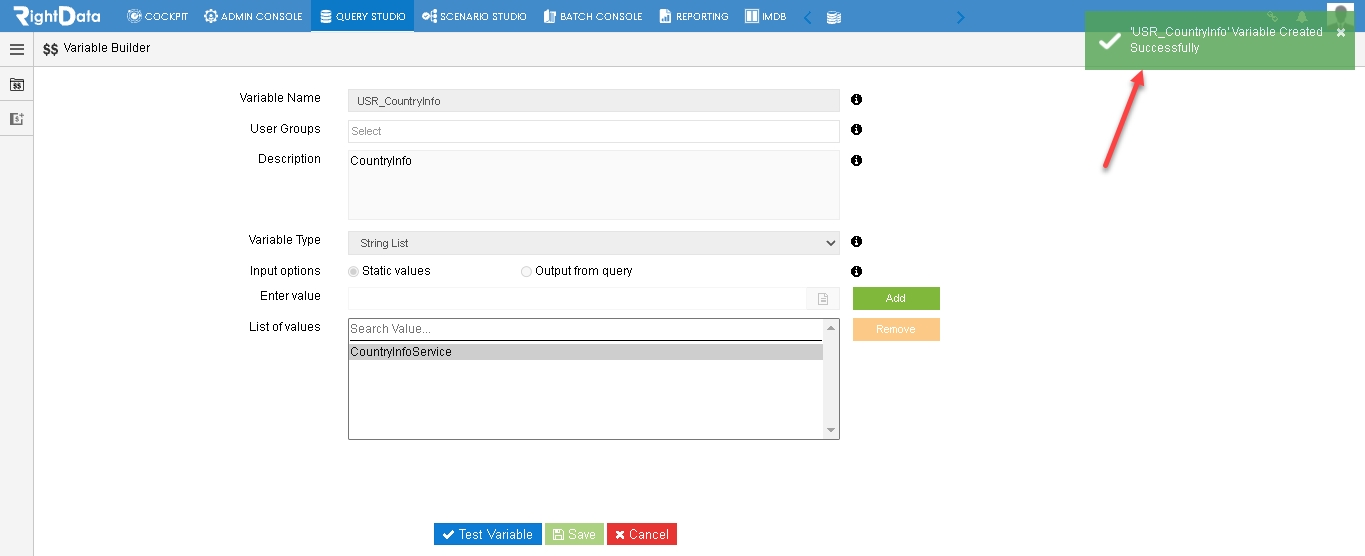Click the success notification checkmark icon
The width and height of the screenshot is (1365, 556).
(1109, 41)
